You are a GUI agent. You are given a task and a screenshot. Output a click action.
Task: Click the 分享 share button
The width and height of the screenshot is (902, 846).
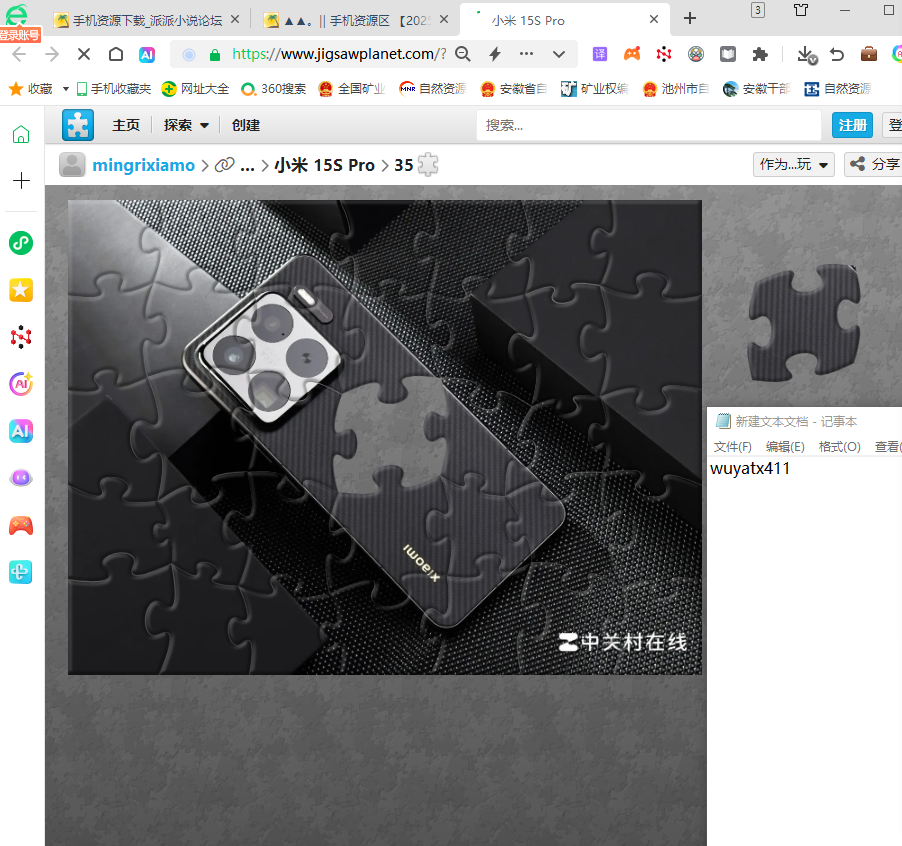pos(874,164)
